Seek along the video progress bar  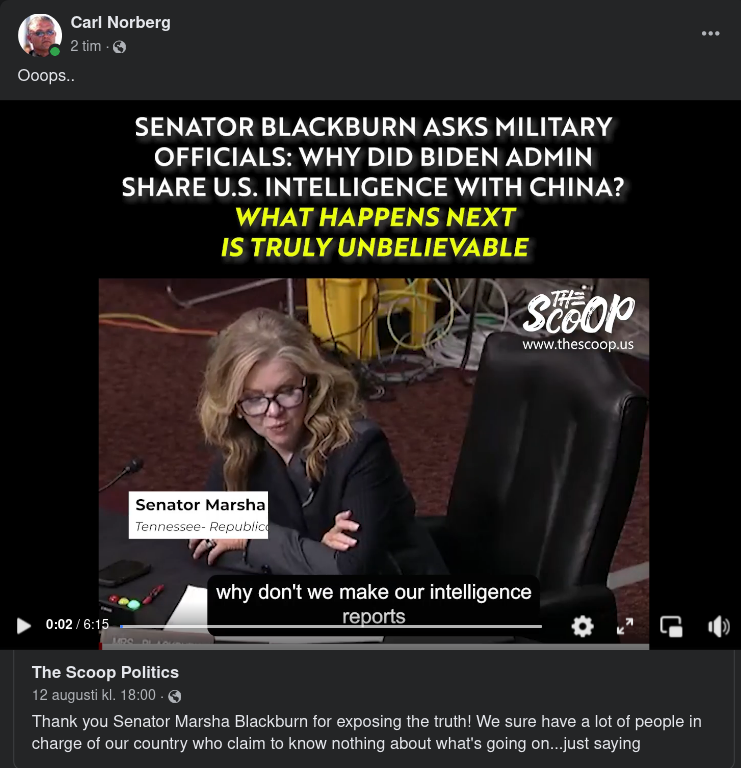tap(331, 626)
